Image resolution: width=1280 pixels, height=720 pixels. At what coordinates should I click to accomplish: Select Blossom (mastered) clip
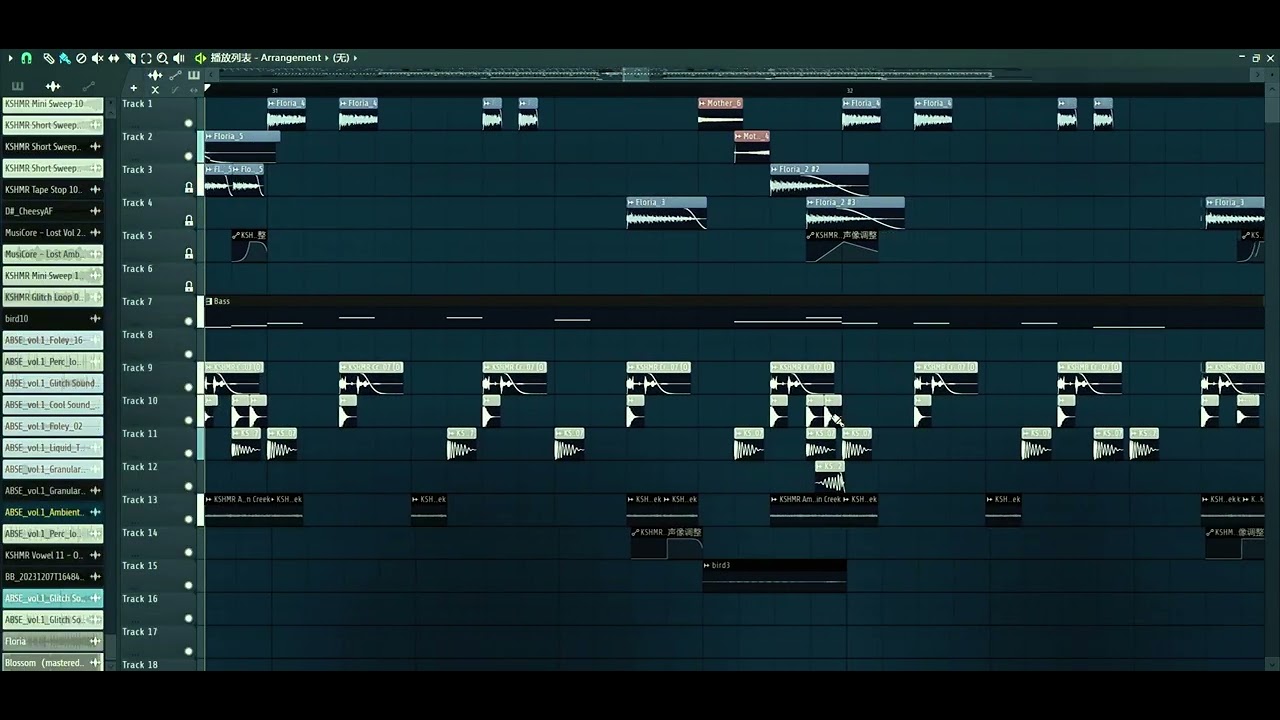click(x=53, y=663)
